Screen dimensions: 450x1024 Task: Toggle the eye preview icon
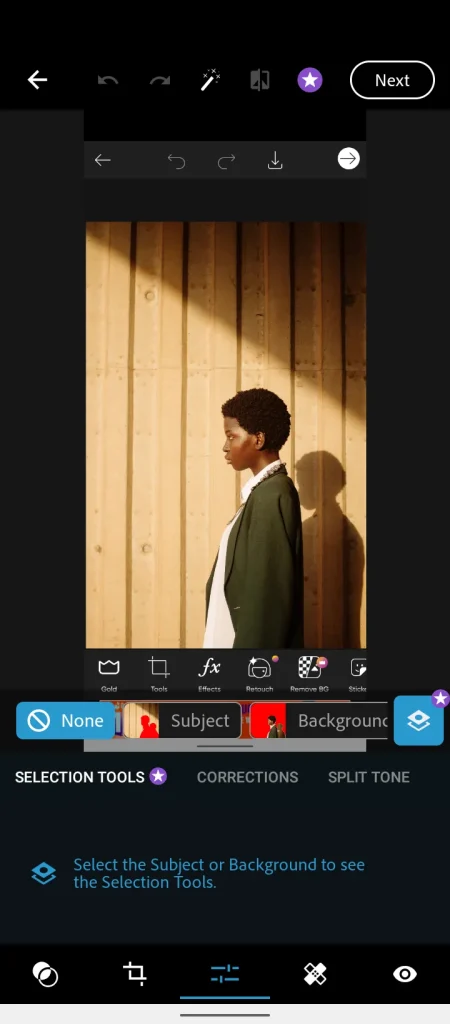405,974
